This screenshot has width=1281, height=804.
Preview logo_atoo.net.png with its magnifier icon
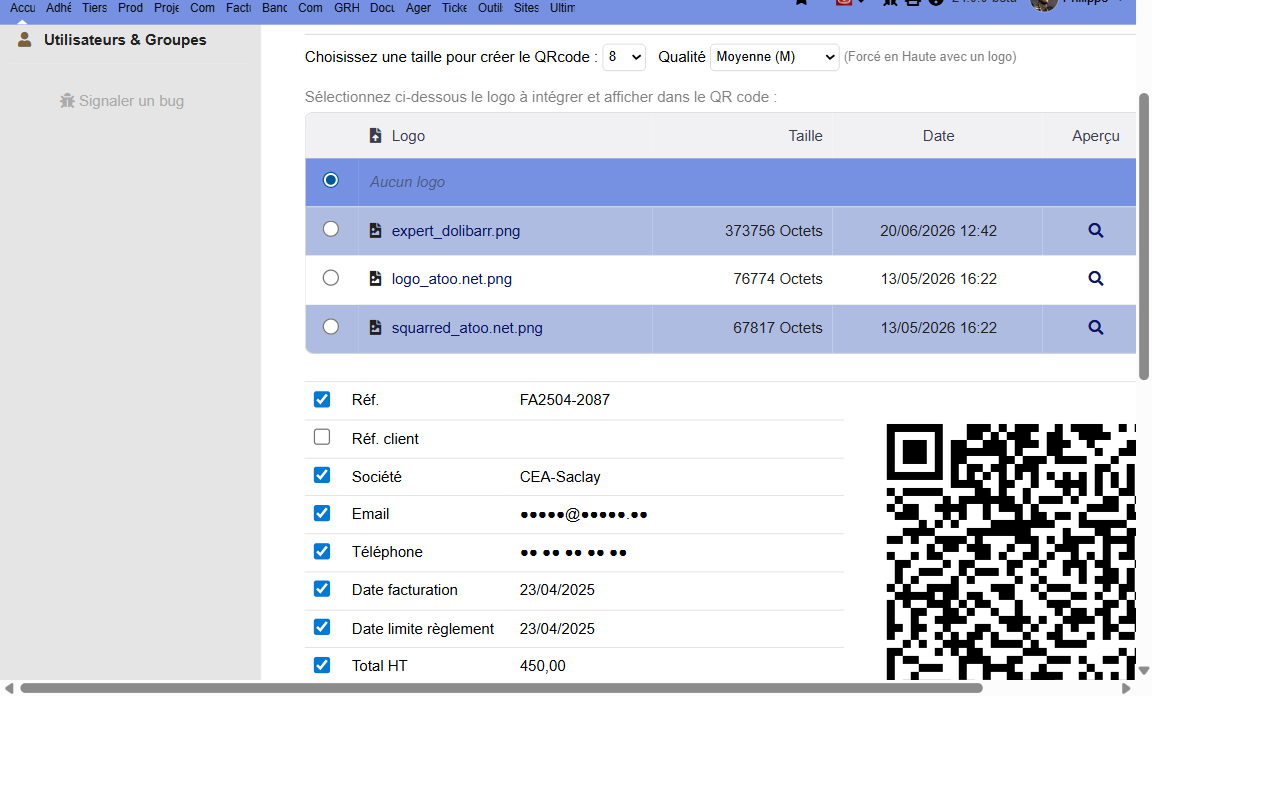(1096, 279)
